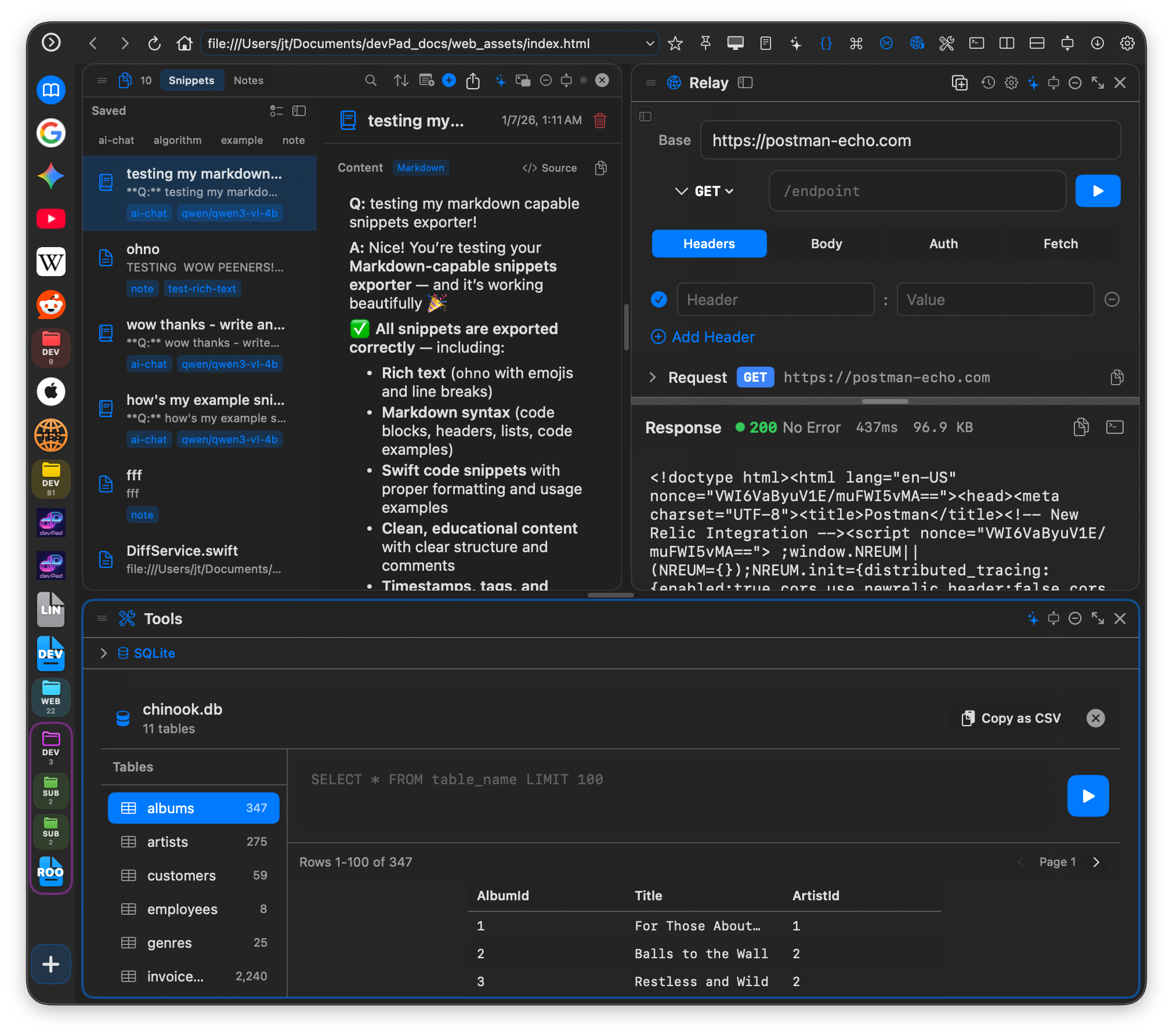The width and height of the screenshot is (1173, 1036).
Task: Switch content to Source view
Action: coord(549,168)
